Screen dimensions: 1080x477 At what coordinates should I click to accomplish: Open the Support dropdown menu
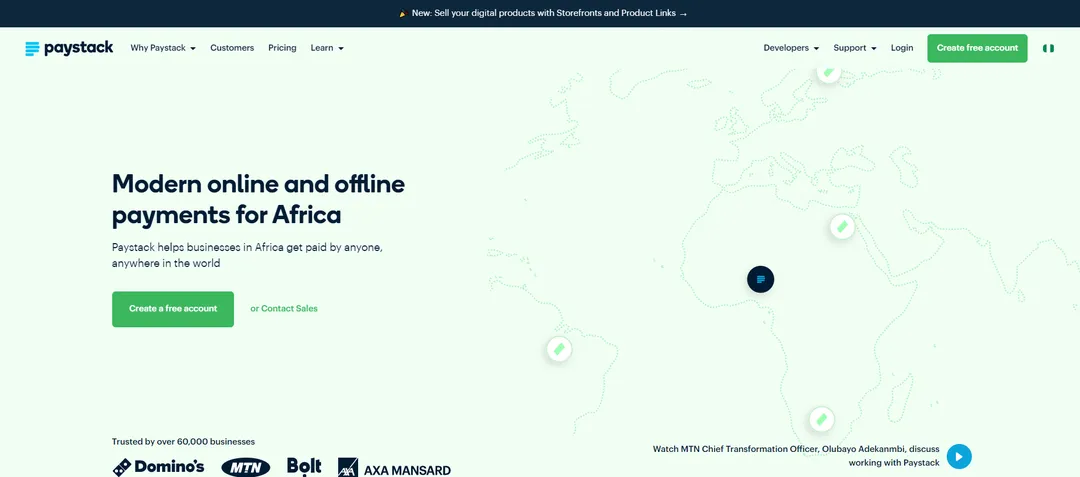coord(855,48)
